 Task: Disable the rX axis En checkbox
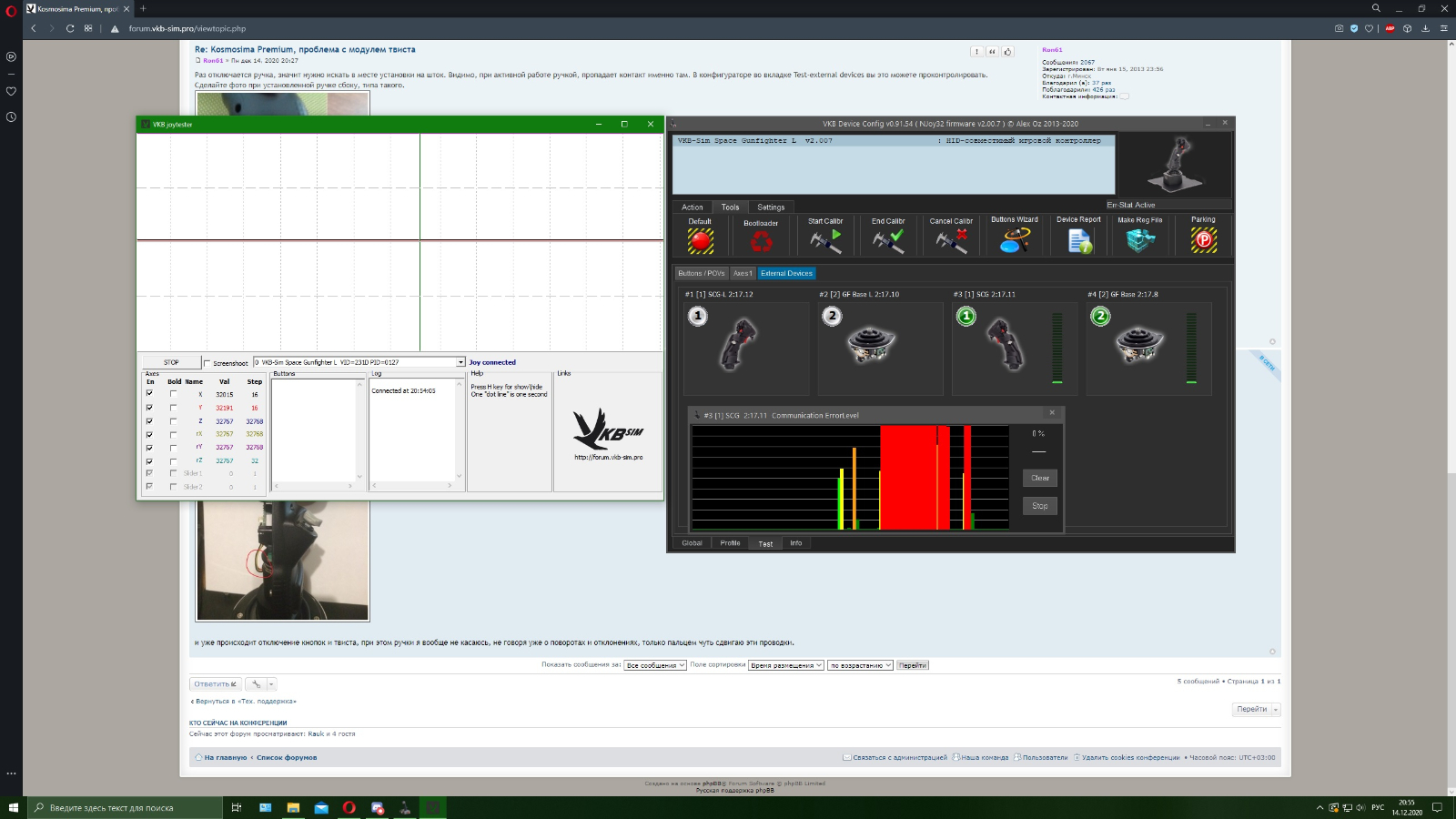(149, 434)
